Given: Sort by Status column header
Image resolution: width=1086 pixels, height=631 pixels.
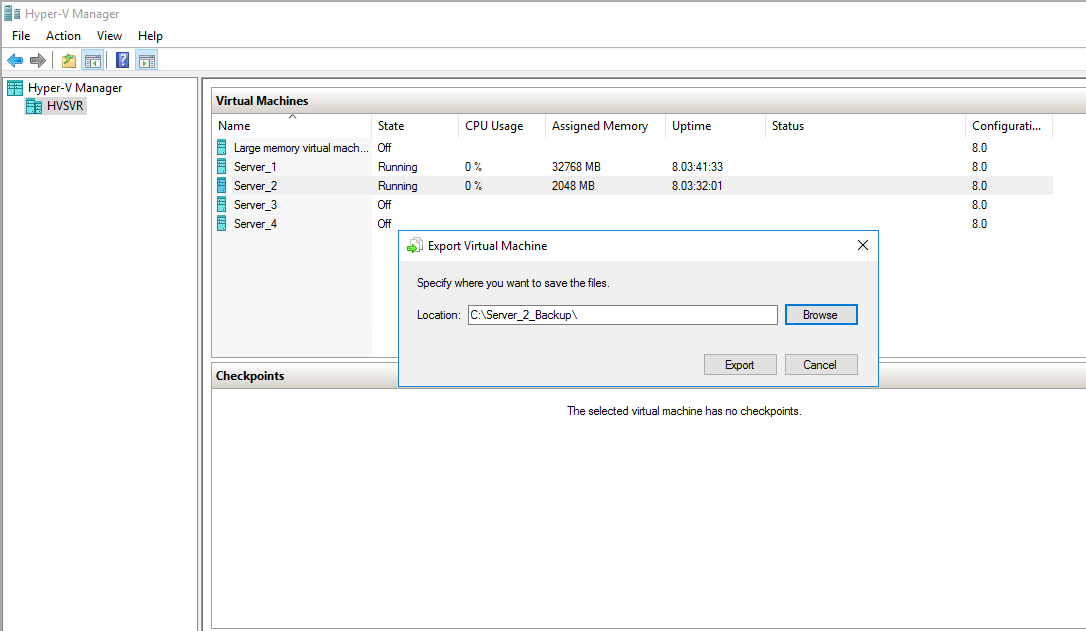Looking at the screenshot, I should (865, 126).
